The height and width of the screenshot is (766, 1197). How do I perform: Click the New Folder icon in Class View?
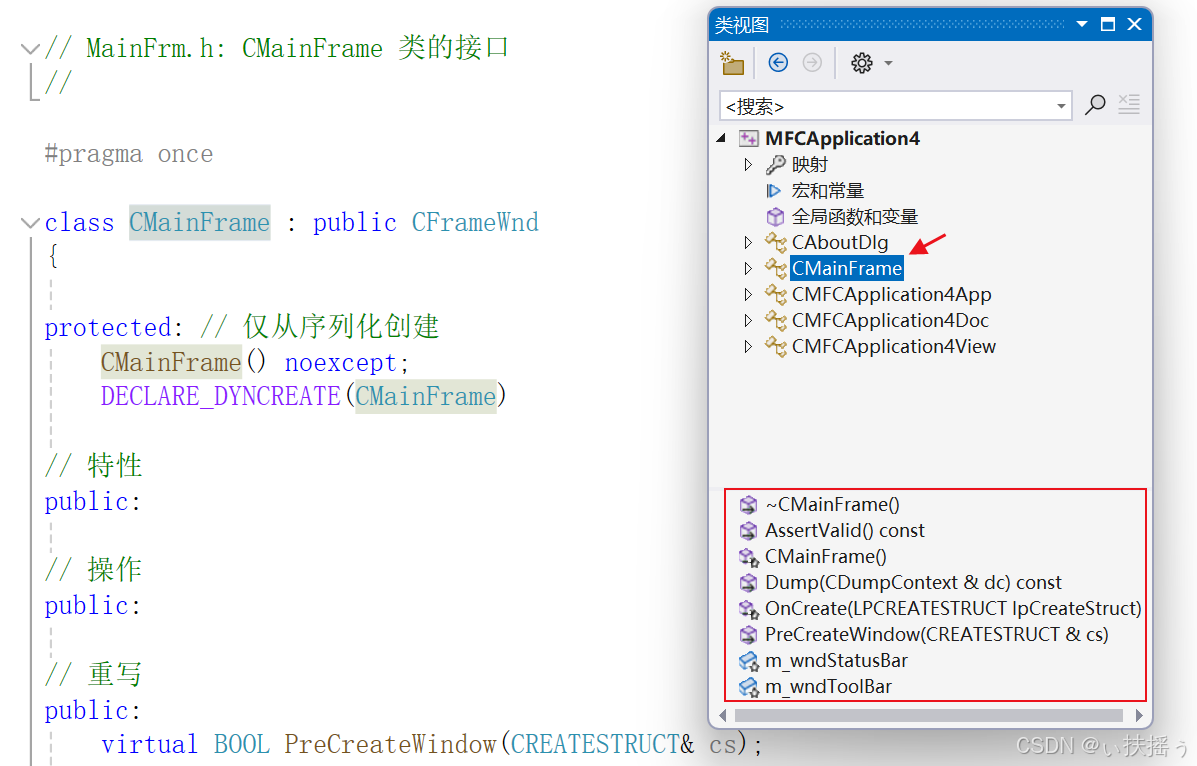coord(732,63)
